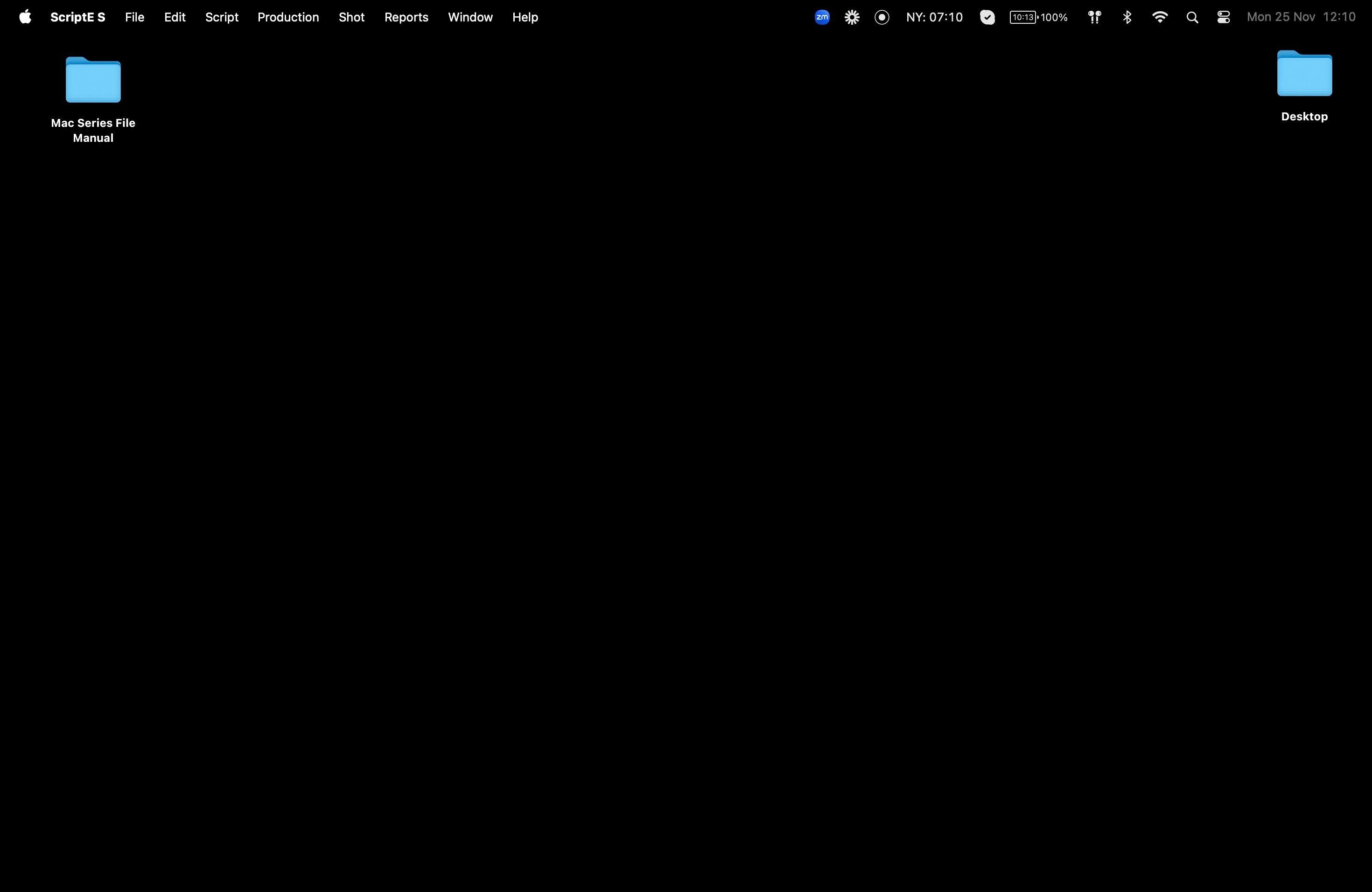This screenshot has width=1372, height=892.
Task: Open the File menu
Action: (134, 17)
